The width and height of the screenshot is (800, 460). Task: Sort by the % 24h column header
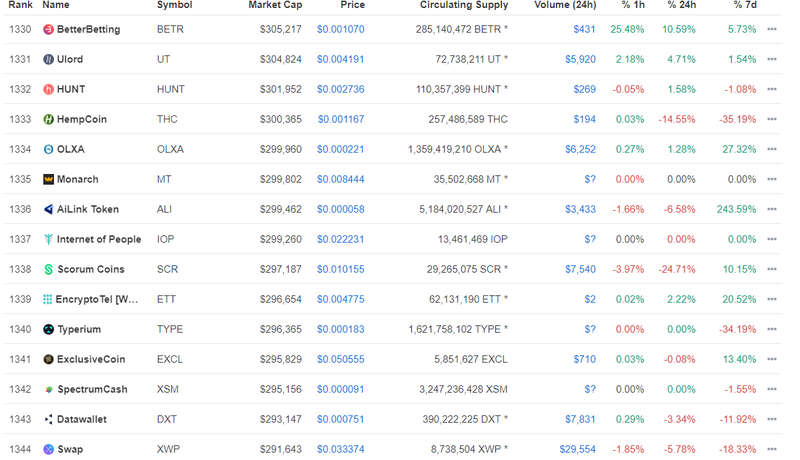(x=681, y=5)
